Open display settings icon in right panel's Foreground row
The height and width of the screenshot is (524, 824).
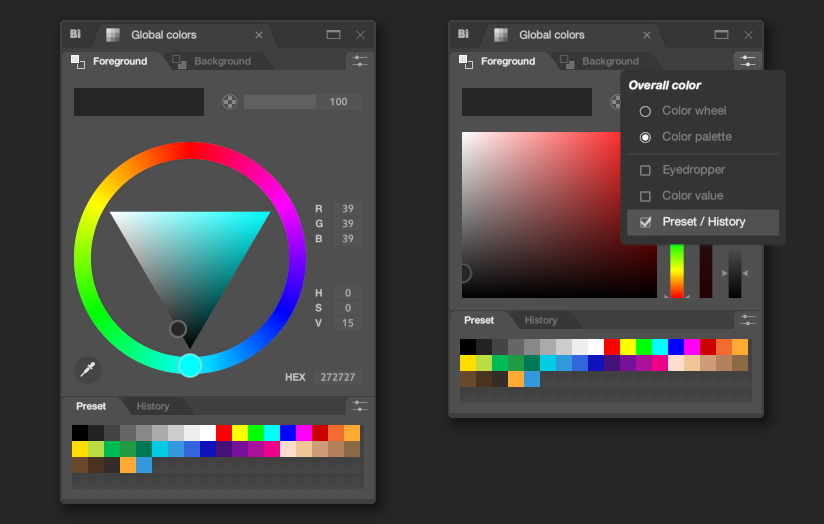point(748,61)
